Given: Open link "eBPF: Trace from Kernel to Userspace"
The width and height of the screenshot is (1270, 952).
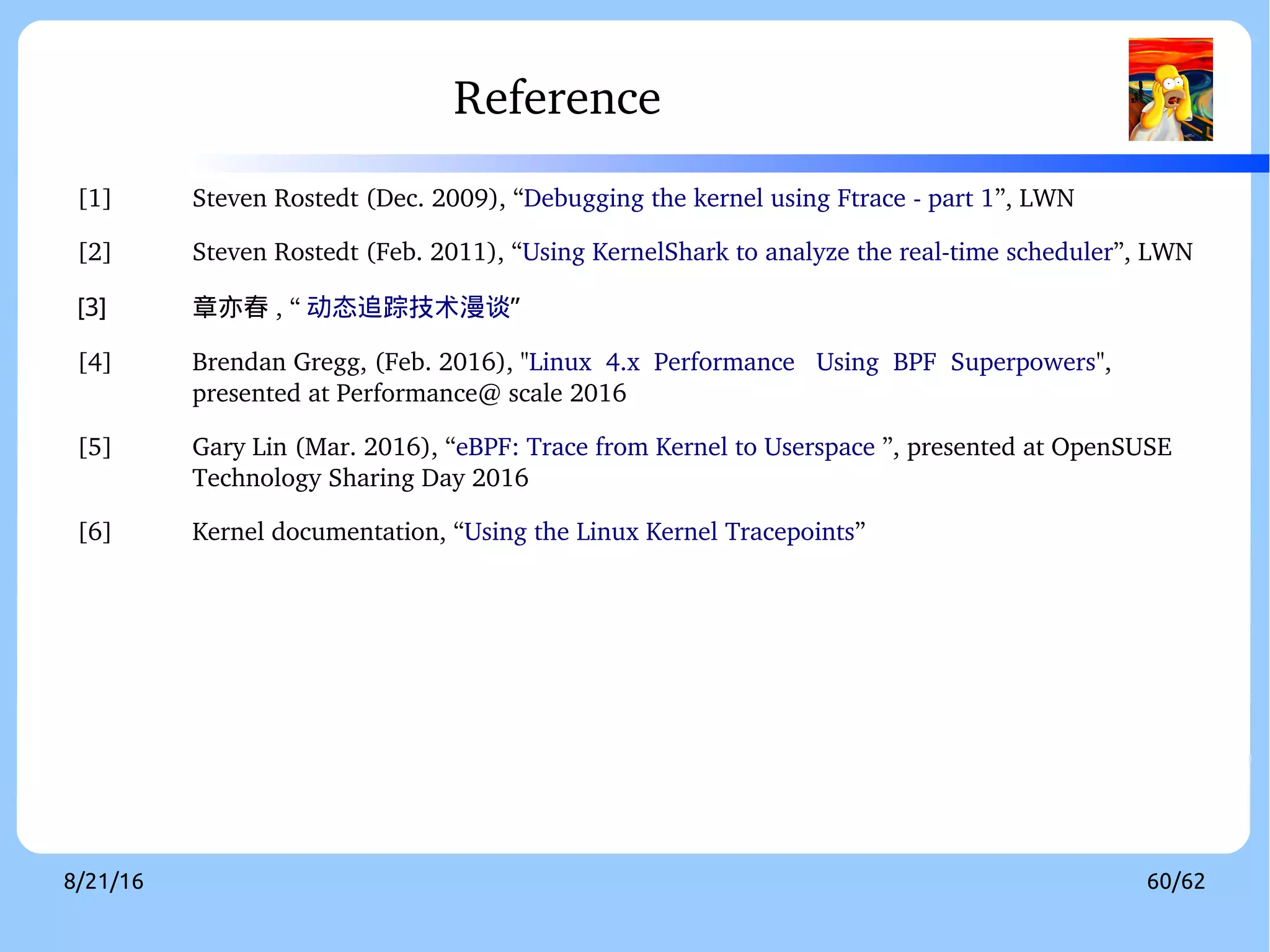Looking at the screenshot, I should tap(665, 447).
